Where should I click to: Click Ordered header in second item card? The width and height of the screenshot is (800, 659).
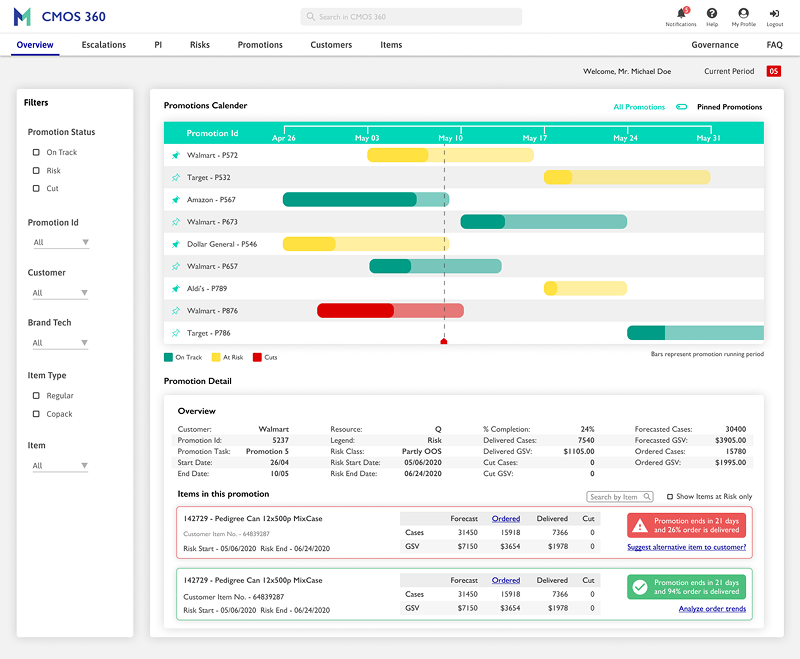pyautogui.click(x=506, y=580)
